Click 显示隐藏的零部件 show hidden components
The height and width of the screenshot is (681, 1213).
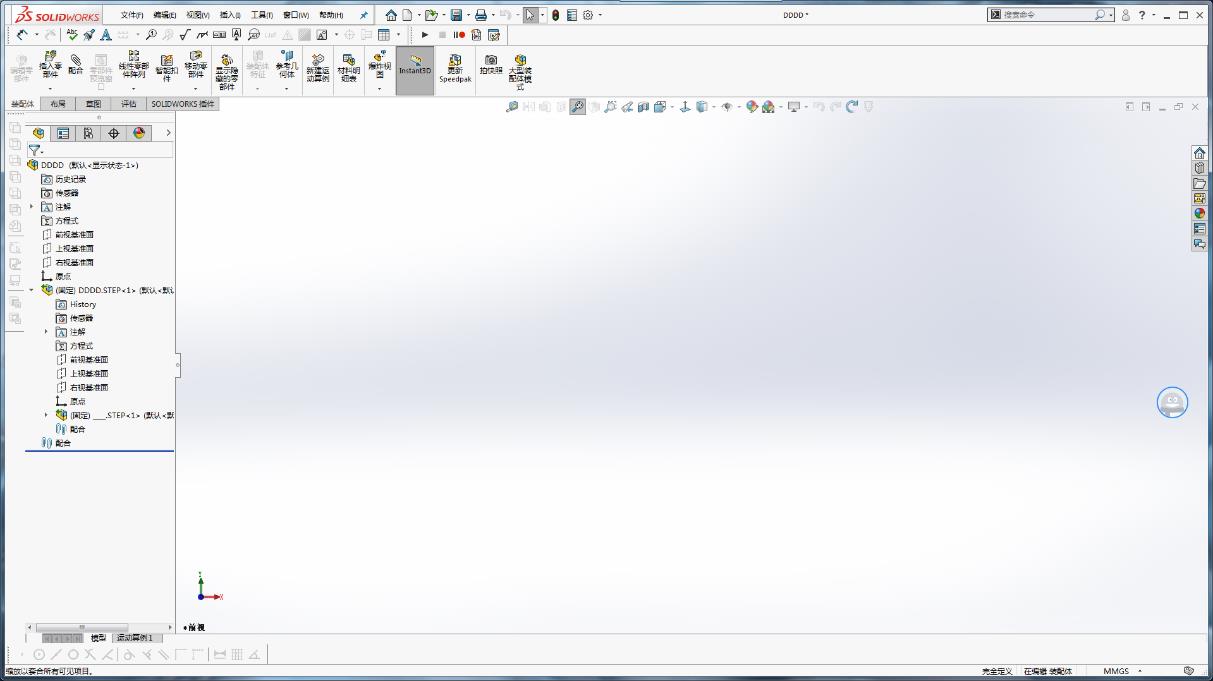tap(227, 72)
